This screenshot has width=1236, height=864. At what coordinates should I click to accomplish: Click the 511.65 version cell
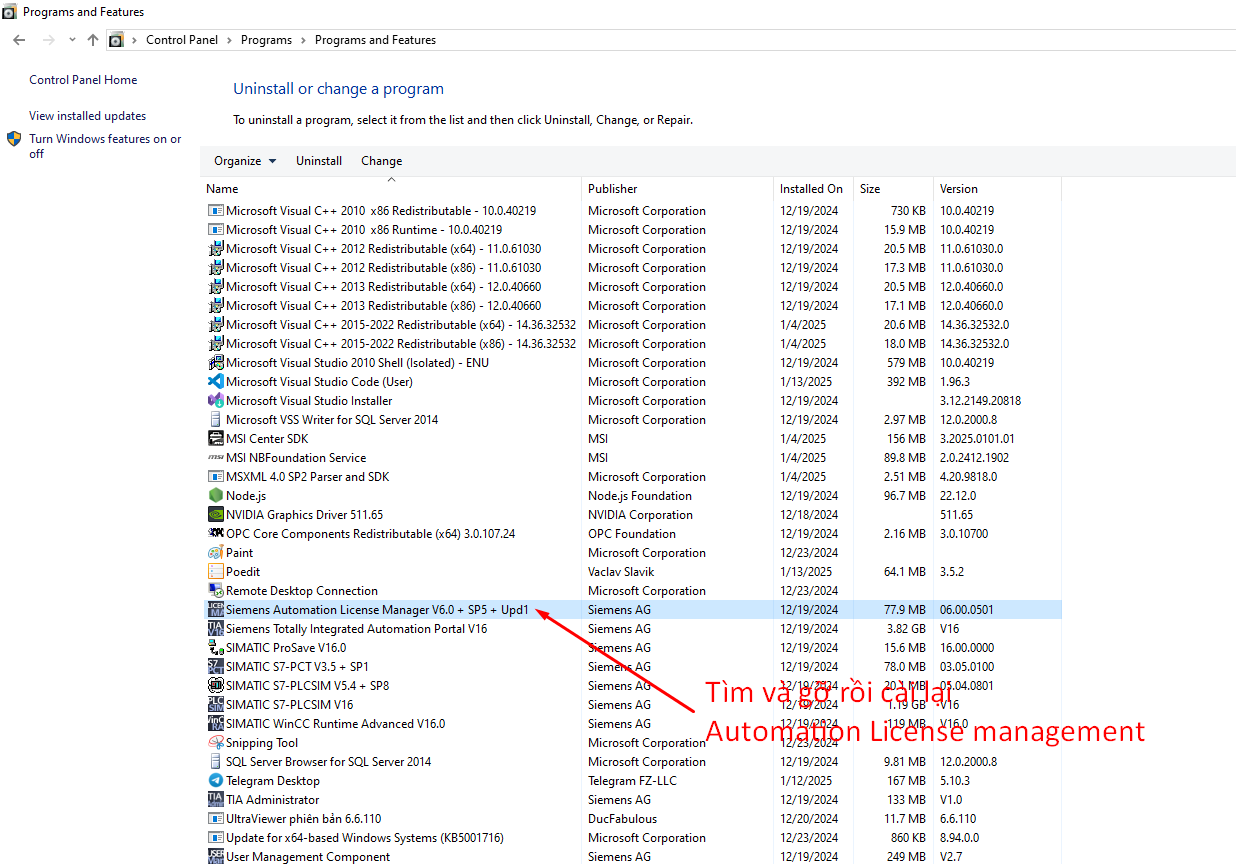(956, 514)
